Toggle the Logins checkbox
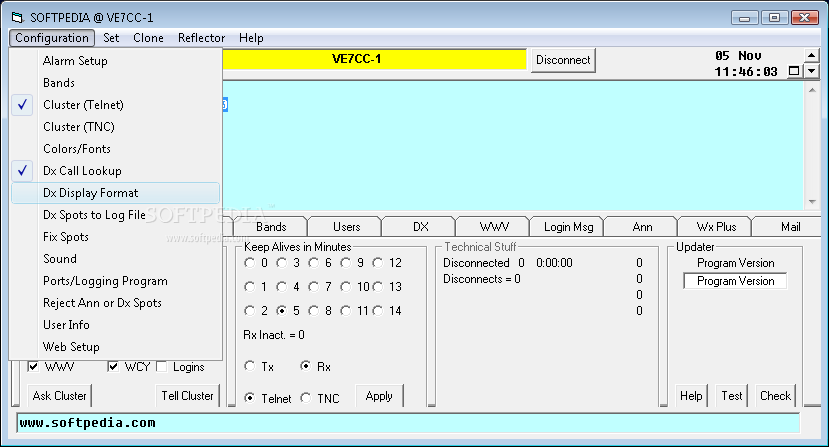 [x=162, y=366]
